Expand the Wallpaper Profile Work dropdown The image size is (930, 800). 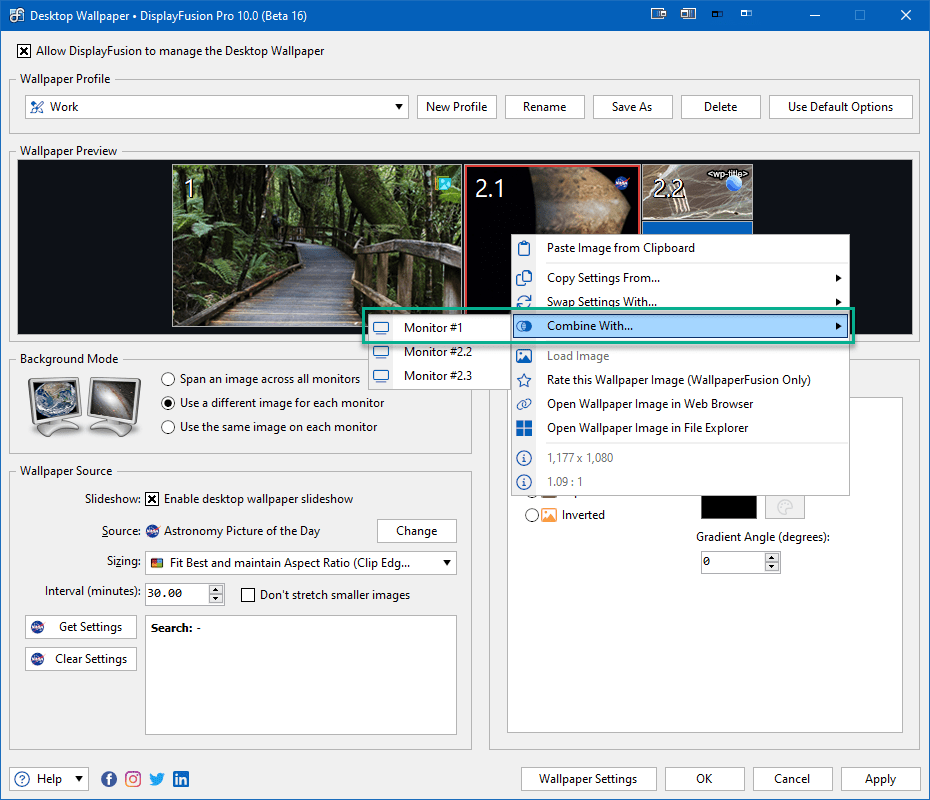pos(399,107)
